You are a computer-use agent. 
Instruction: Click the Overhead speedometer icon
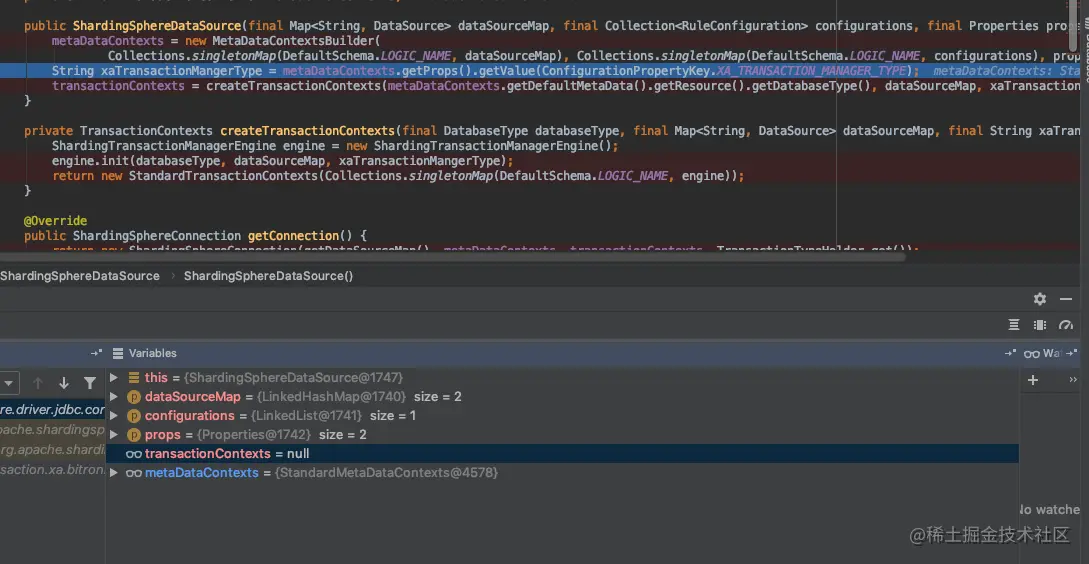point(1066,325)
